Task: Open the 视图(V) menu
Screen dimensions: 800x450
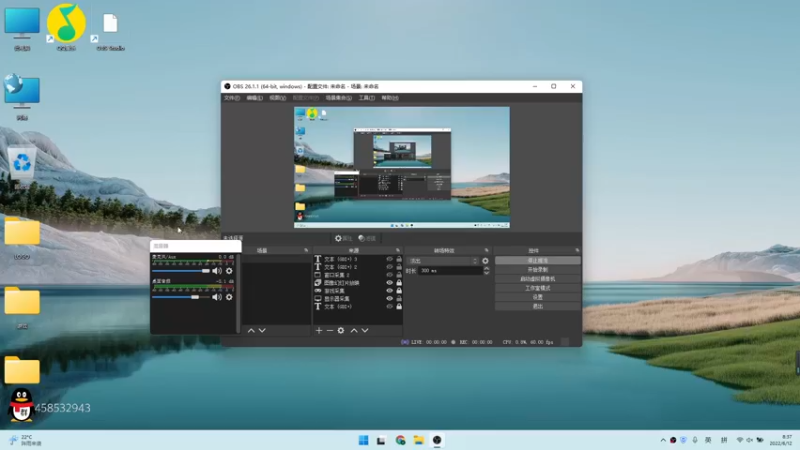Action: (x=278, y=98)
